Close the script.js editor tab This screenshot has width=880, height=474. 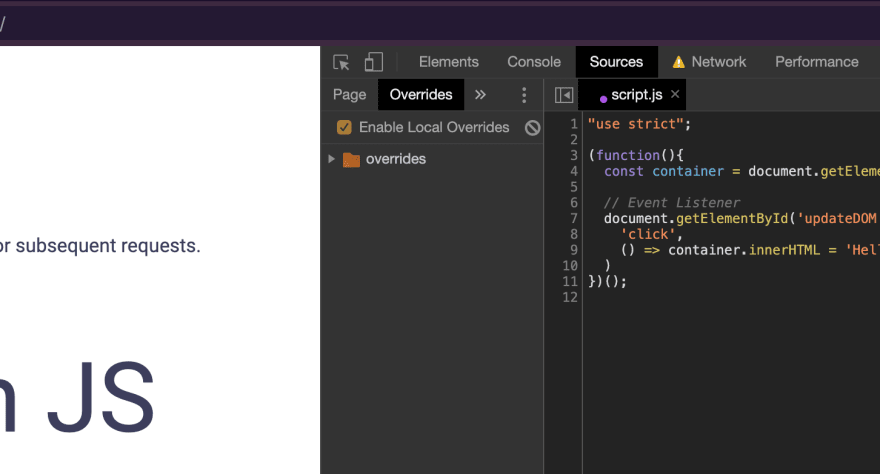(675, 94)
